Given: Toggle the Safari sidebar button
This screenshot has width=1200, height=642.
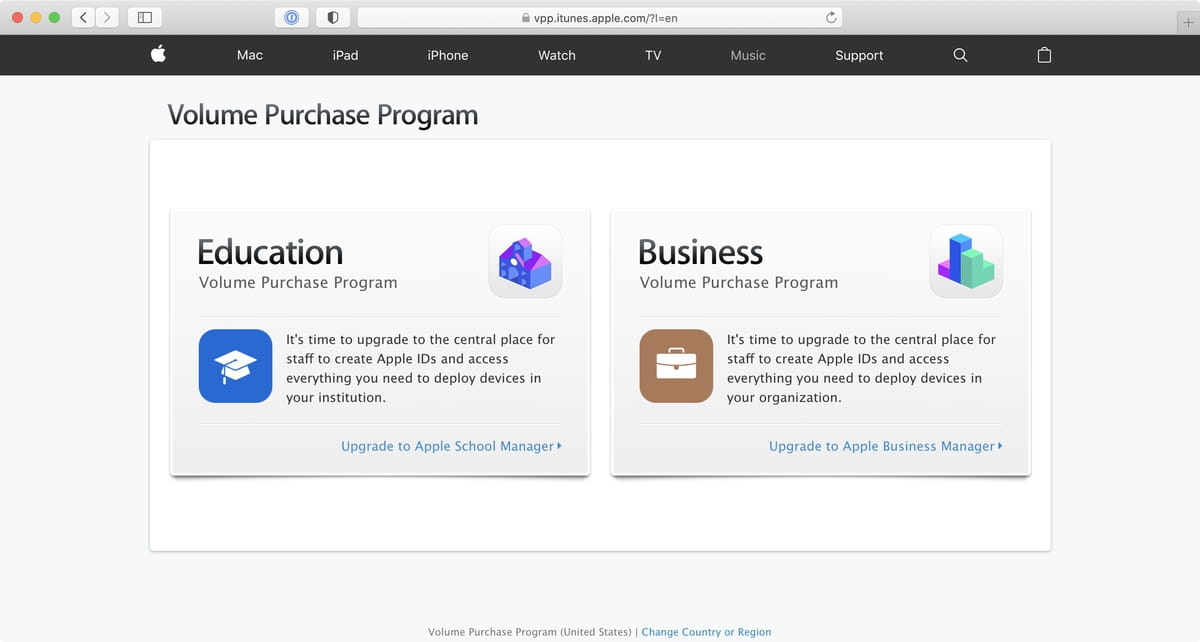Looking at the screenshot, I should (145, 17).
